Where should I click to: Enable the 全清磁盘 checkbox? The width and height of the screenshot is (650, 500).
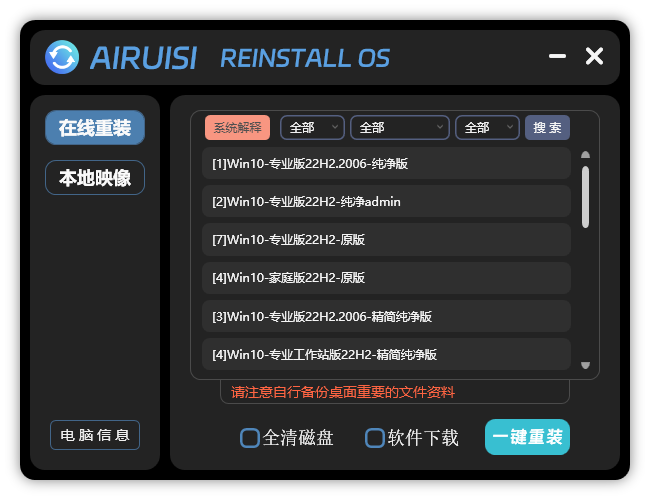tap(250, 438)
